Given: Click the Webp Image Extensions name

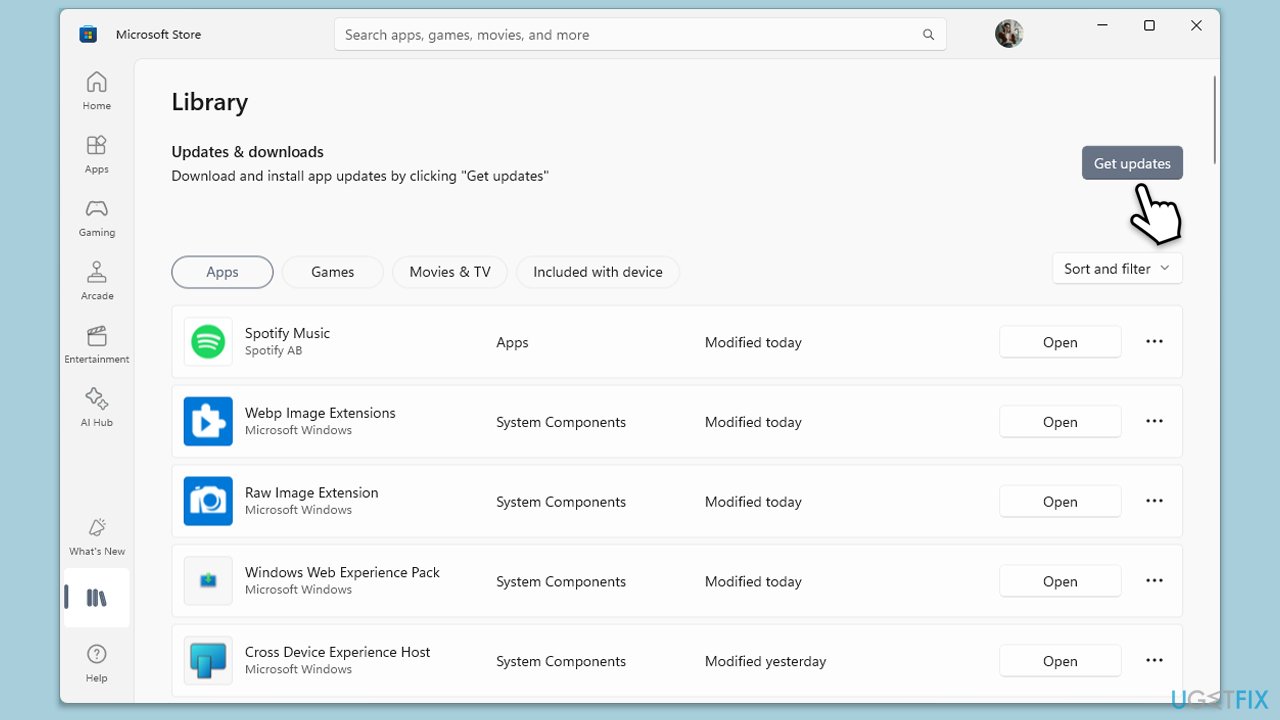Looking at the screenshot, I should click(320, 413).
